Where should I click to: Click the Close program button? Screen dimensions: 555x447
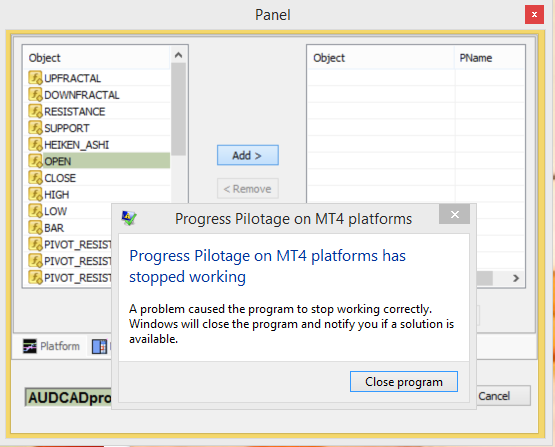[x=404, y=382]
